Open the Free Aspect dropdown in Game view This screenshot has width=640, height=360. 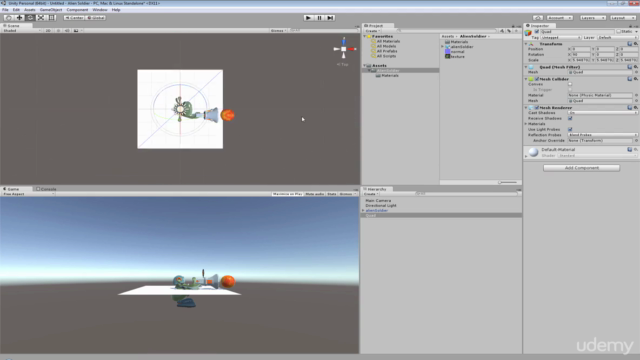pyautogui.click(x=29, y=194)
